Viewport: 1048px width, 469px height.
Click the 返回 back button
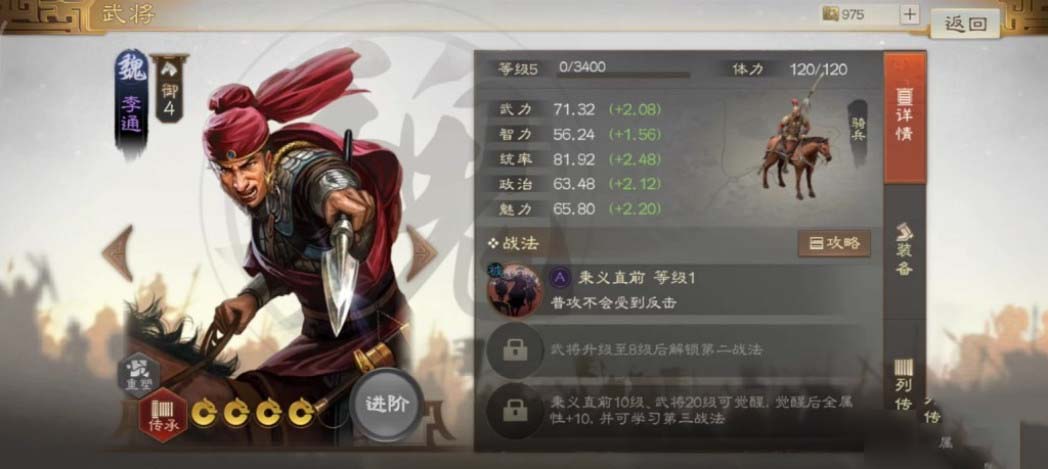[965, 24]
